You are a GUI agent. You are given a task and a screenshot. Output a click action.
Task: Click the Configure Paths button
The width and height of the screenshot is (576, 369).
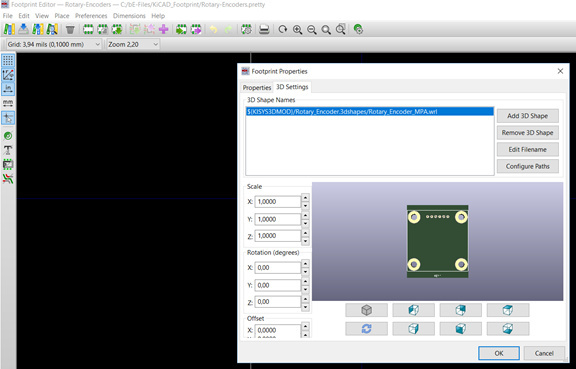click(x=528, y=166)
